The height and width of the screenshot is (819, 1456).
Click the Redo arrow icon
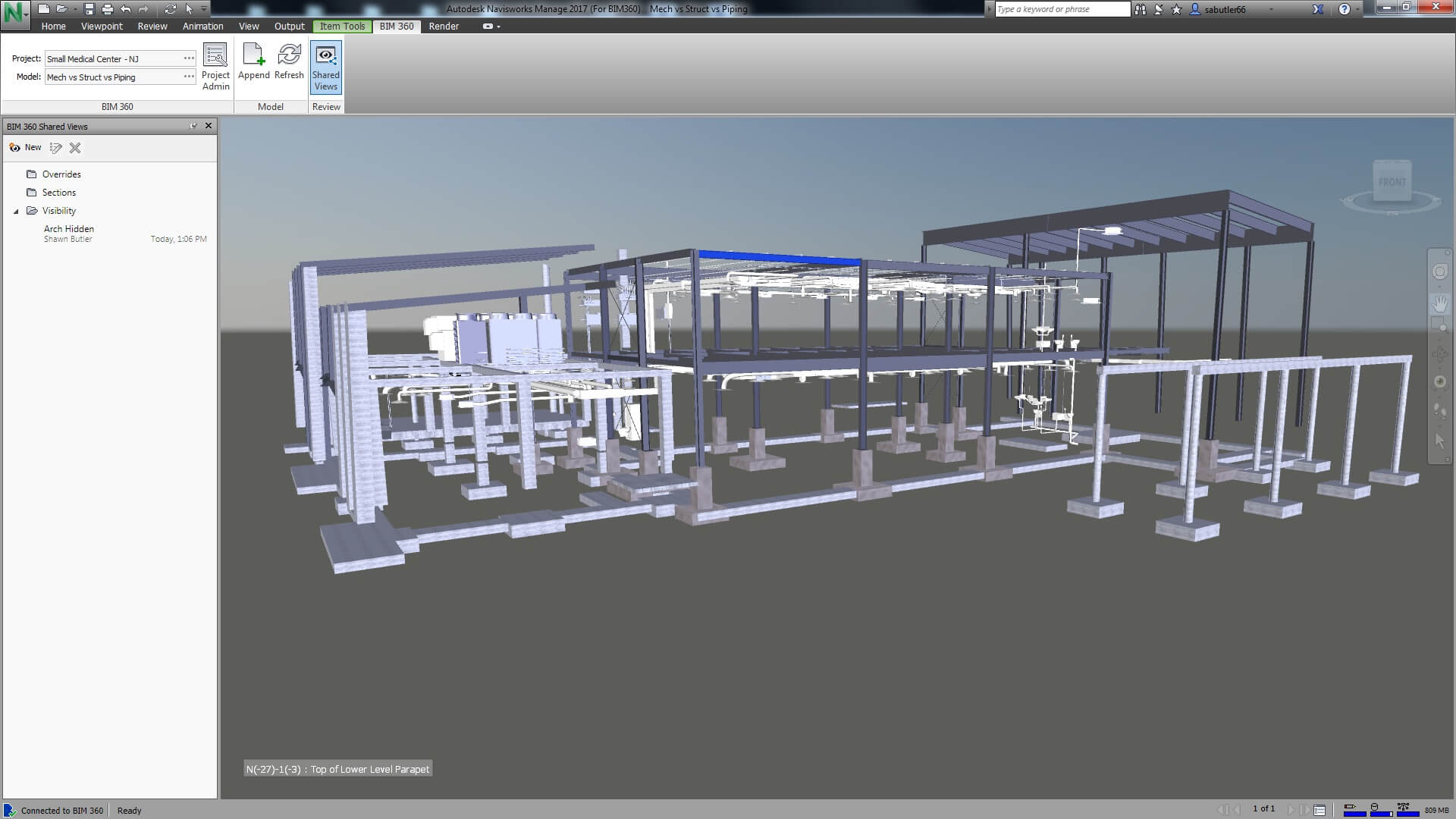coord(143,9)
